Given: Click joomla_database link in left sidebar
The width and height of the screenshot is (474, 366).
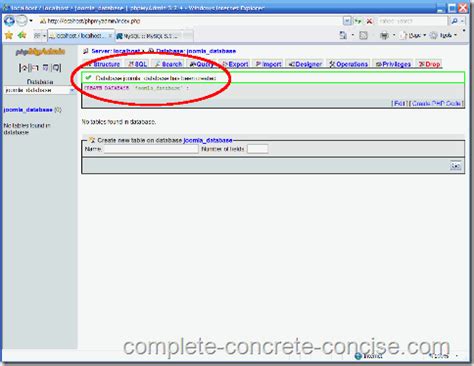Looking at the screenshot, I should 28,110.
